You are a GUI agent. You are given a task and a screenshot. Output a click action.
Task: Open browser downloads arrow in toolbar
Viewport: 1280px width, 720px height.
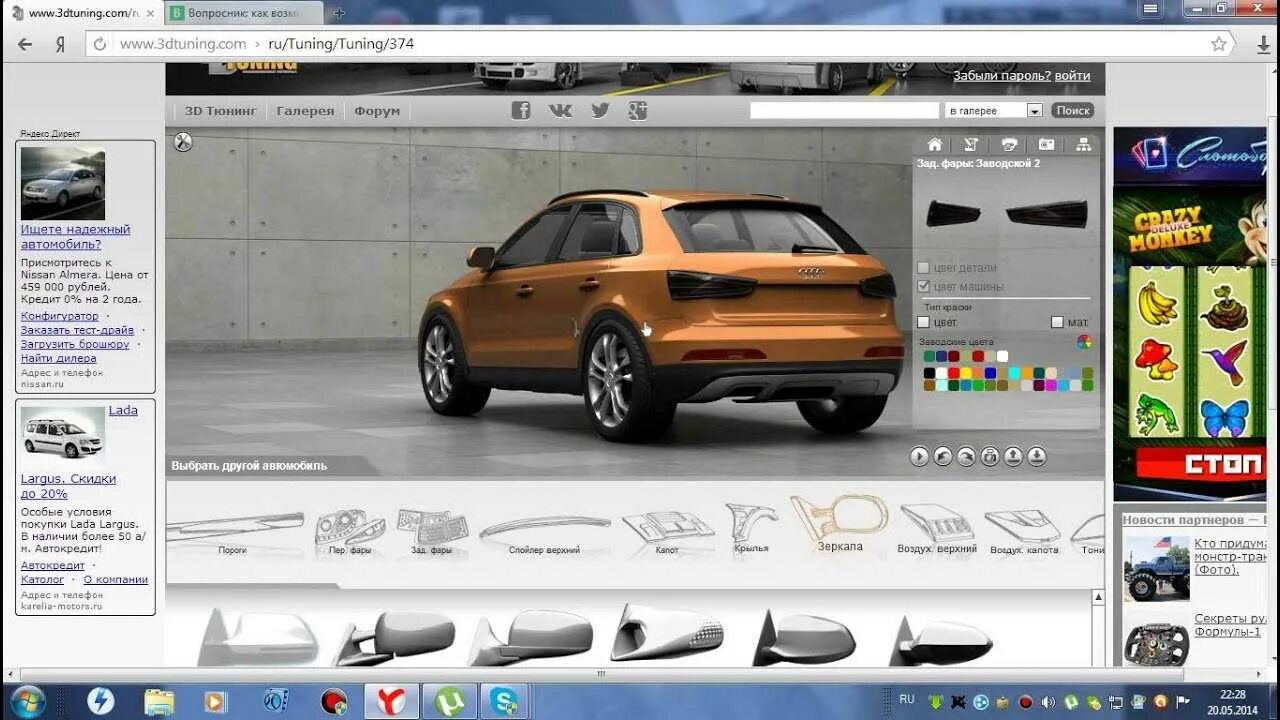(x=1264, y=44)
